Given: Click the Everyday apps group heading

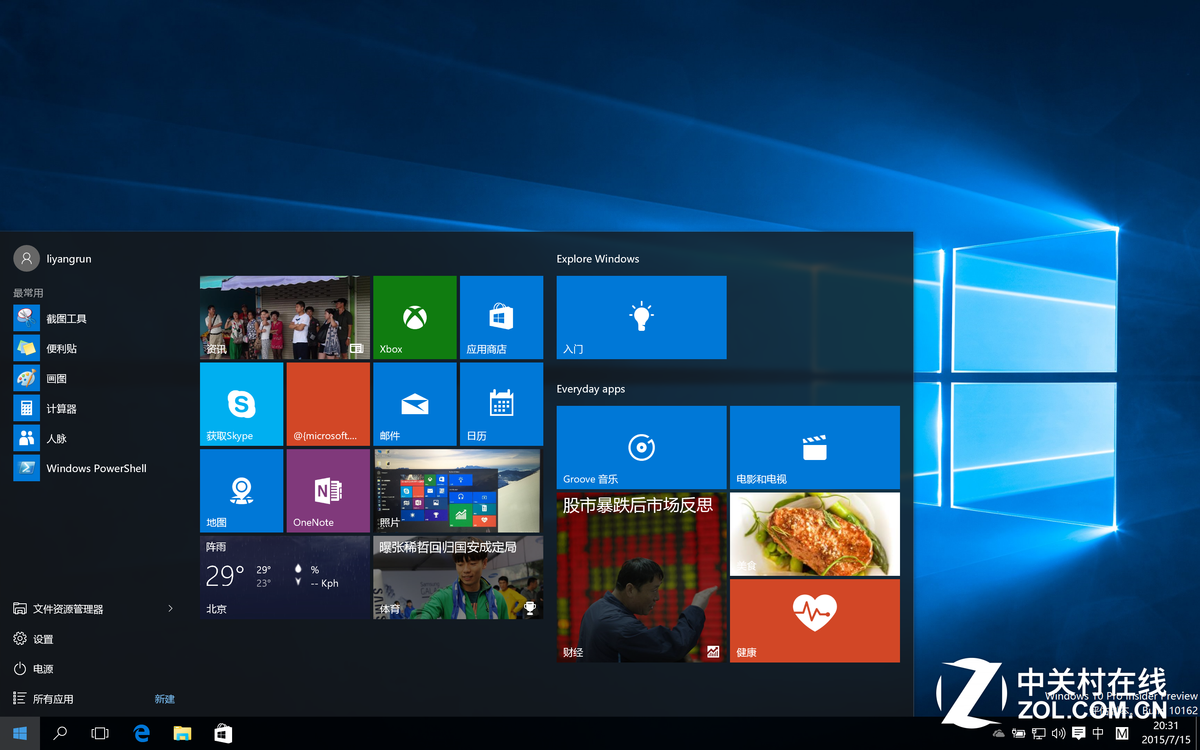Looking at the screenshot, I should click(x=591, y=389).
